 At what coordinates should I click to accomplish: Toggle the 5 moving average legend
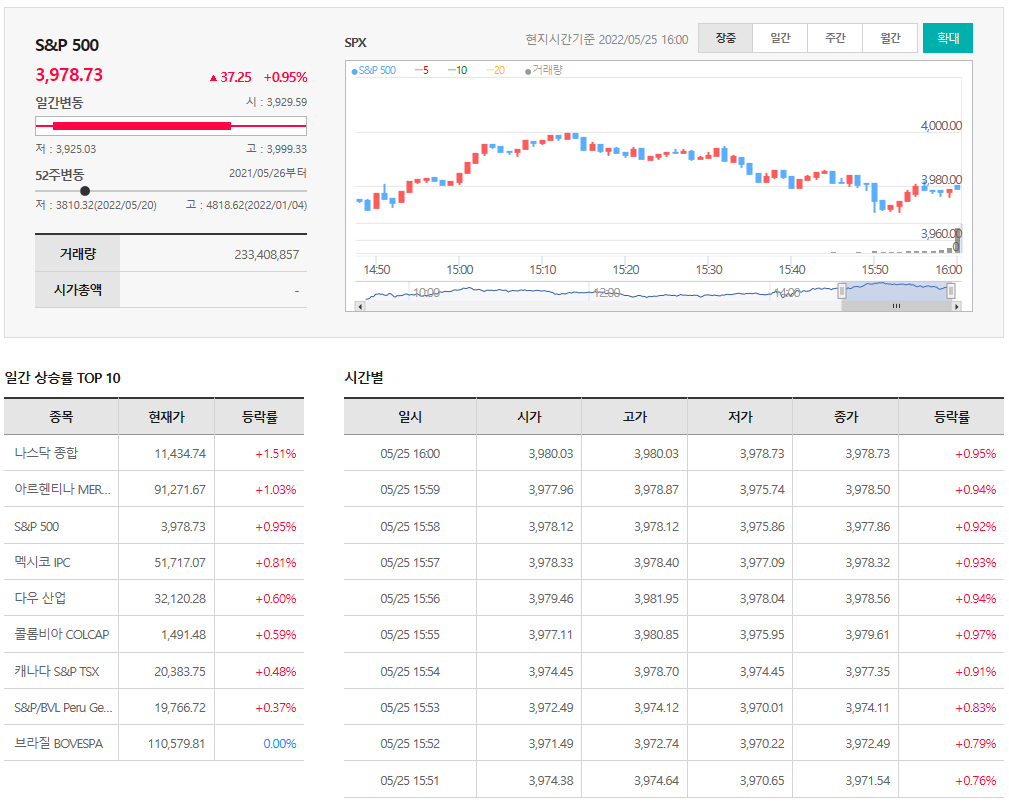421,70
